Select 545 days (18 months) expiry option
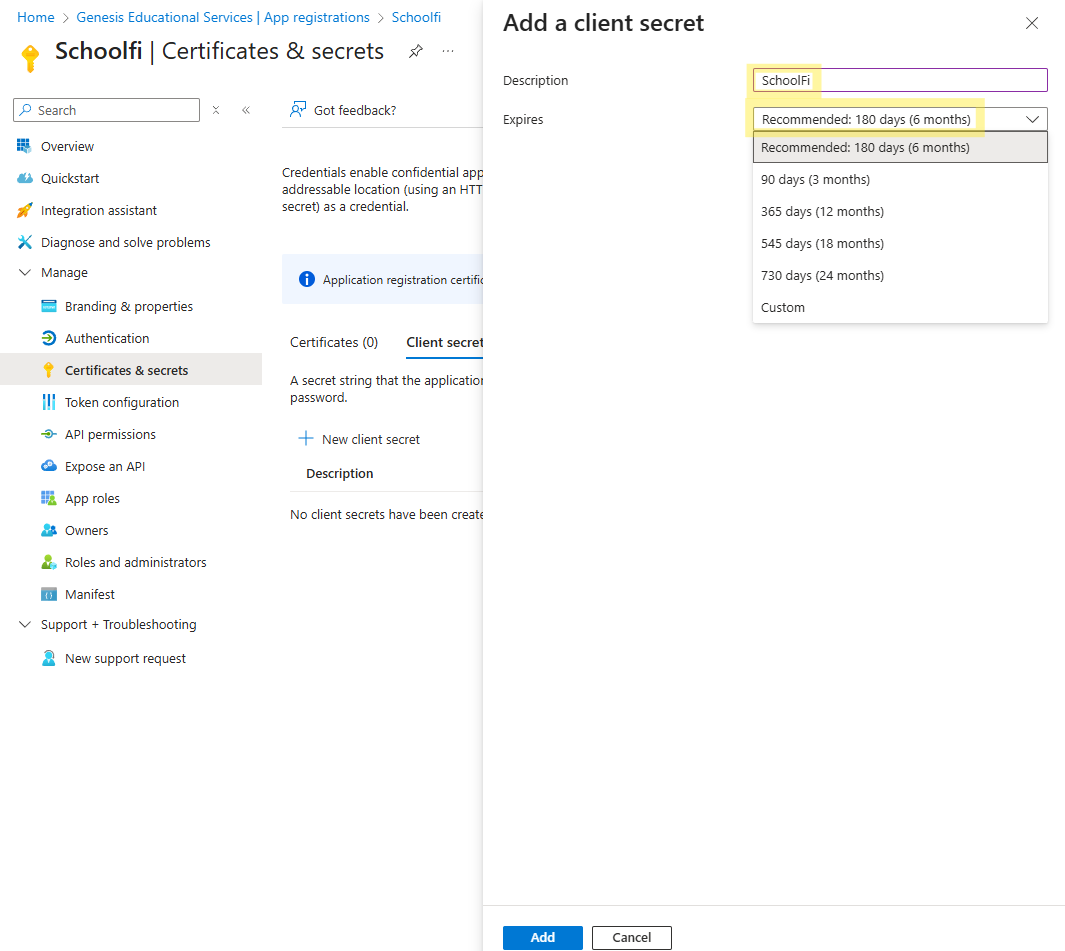The width and height of the screenshot is (1065, 951). point(900,243)
